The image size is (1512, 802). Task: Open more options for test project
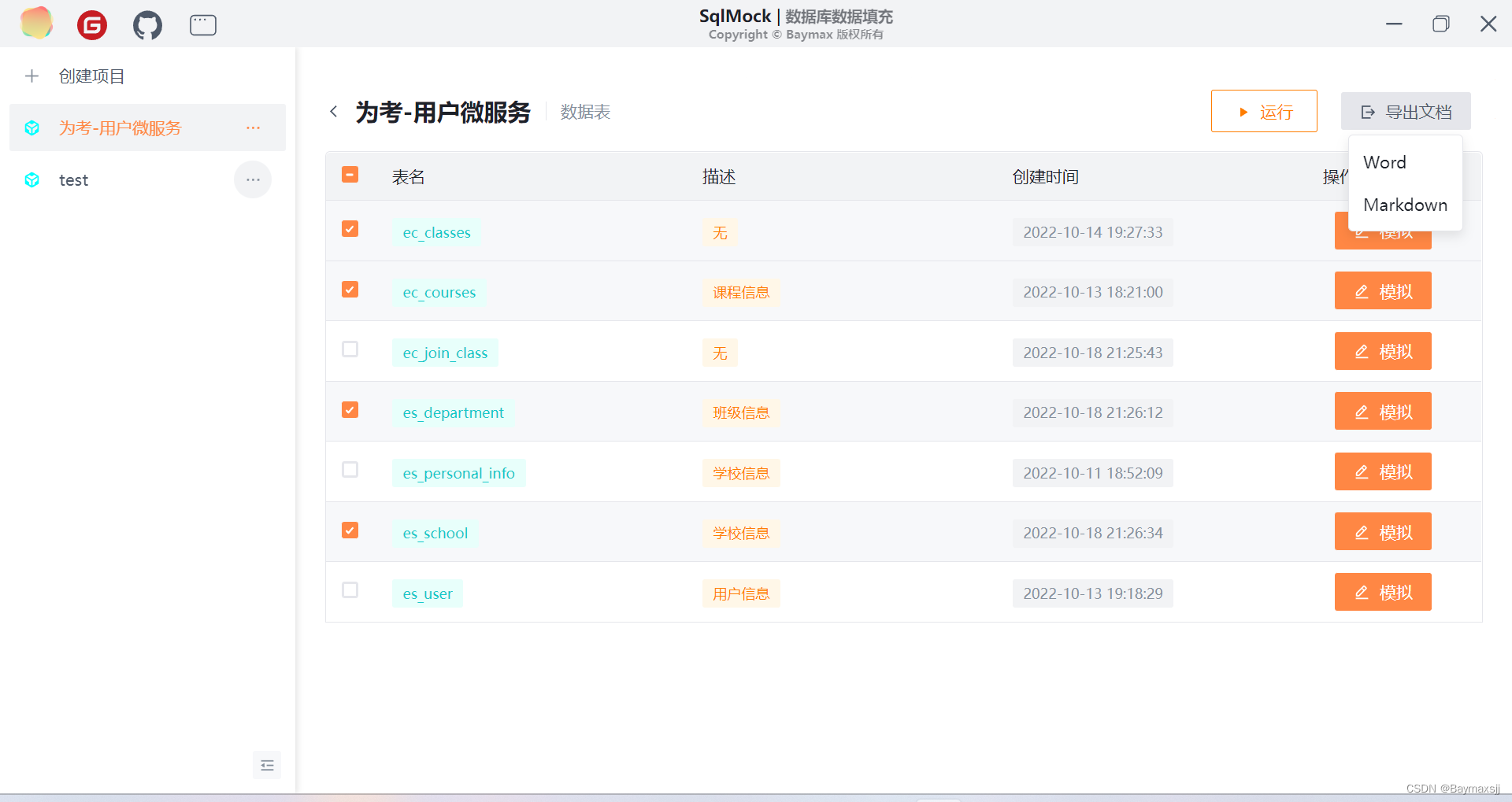click(253, 180)
